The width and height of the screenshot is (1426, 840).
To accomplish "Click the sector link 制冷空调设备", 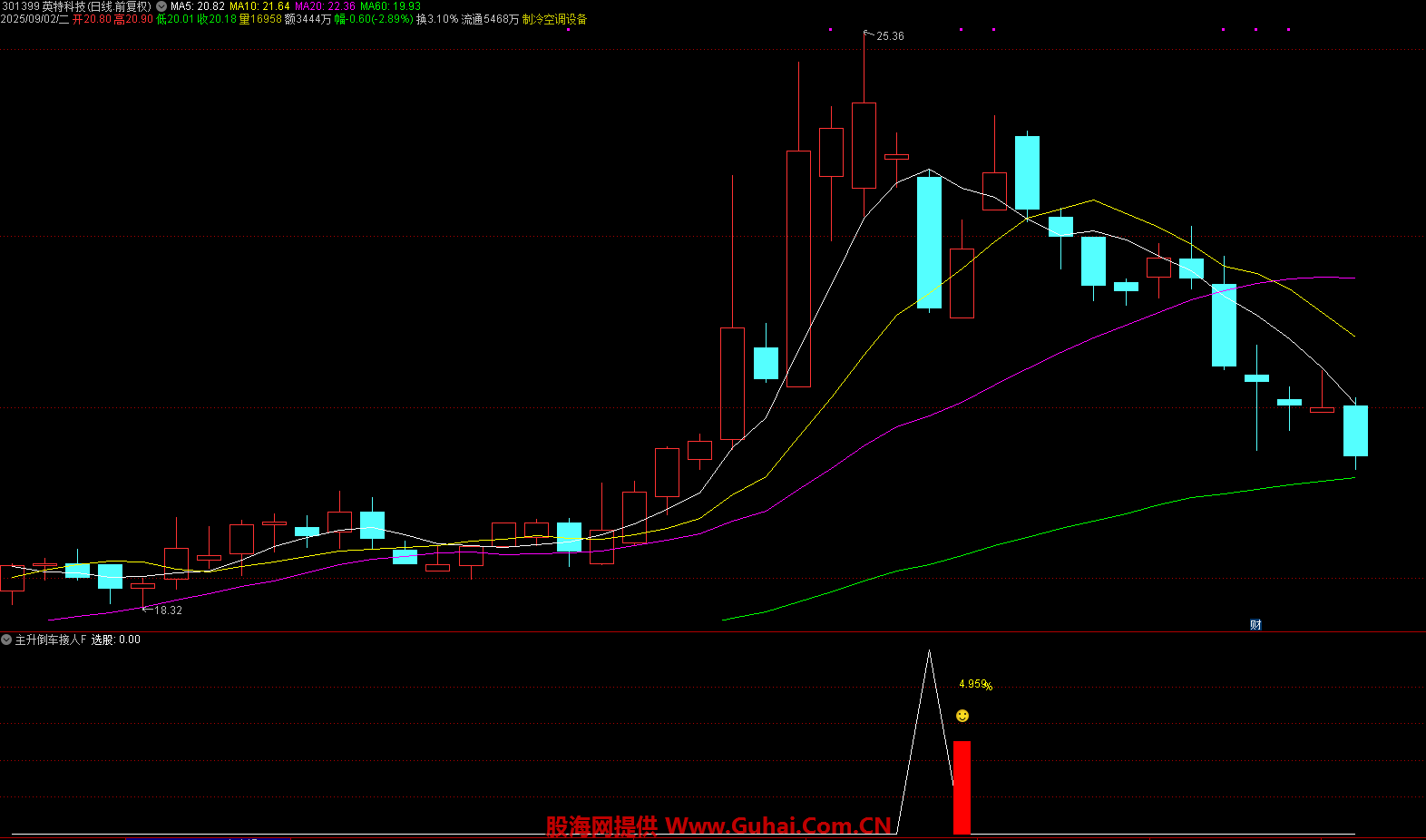I will pos(554,19).
